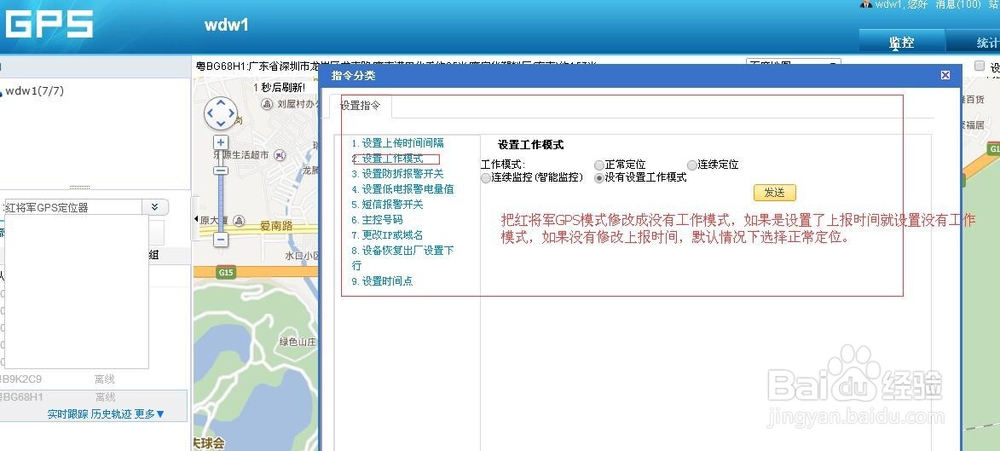The height and width of the screenshot is (451, 1000).
Task: Switch to the 设置指令 tab
Action: click(361, 106)
